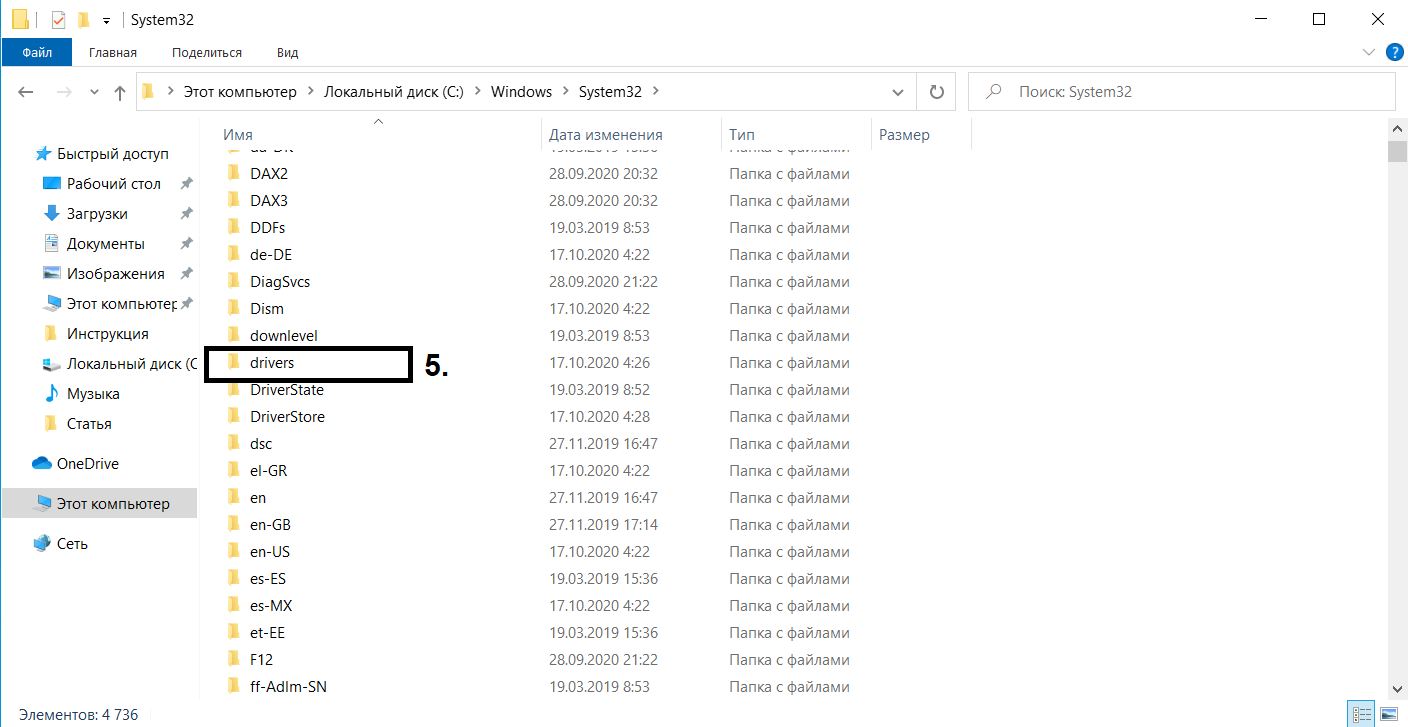
Task: Click the Forward navigation arrow
Action: click(63, 92)
